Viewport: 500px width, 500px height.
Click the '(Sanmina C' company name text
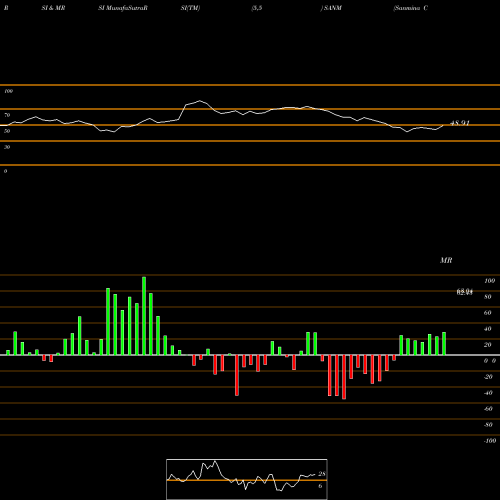pyautogui.click(x=410, y=8)
